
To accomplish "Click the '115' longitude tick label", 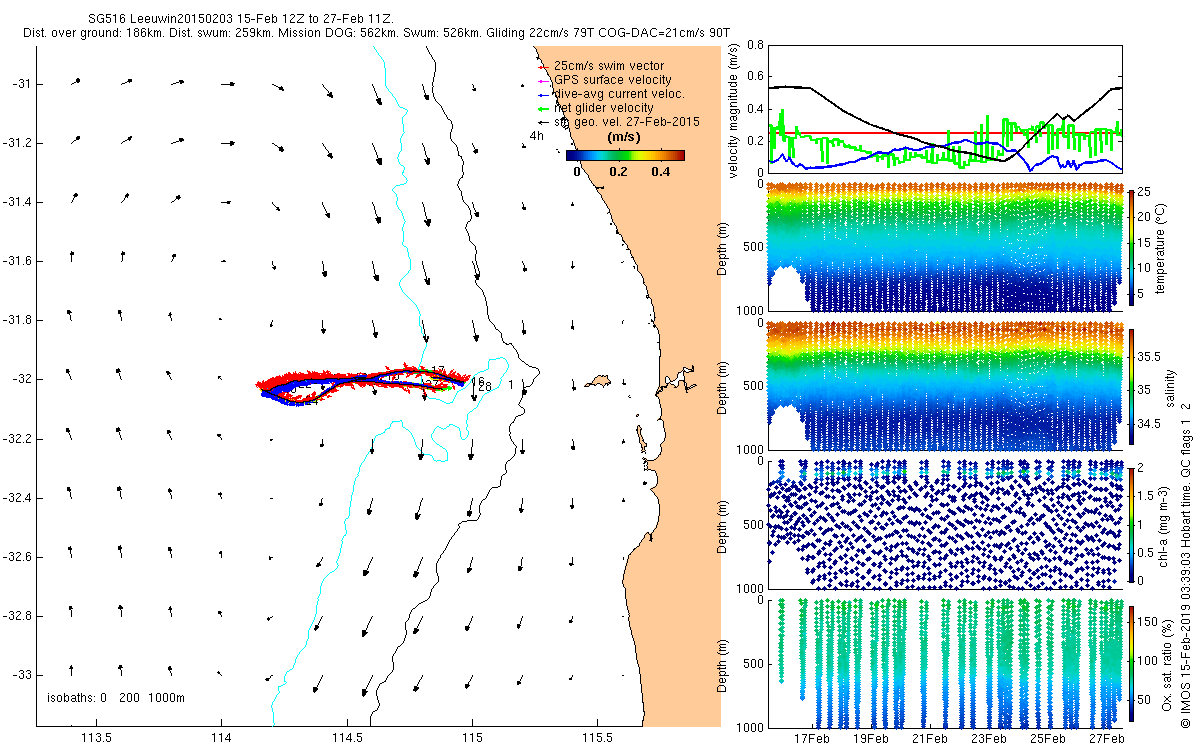I will (472, 739).
